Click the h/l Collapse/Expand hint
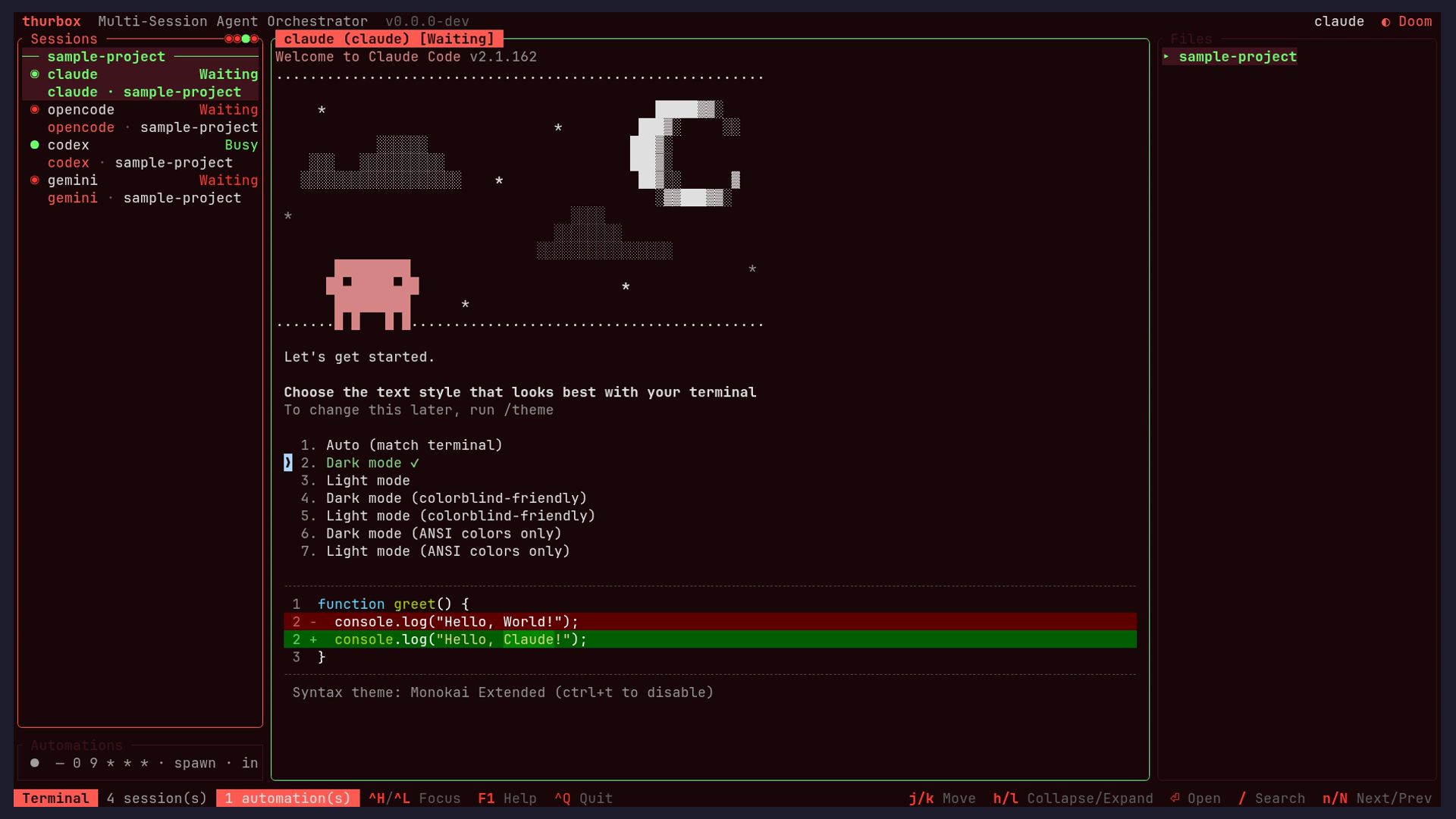1456x819 pixels. tap(1073, 799)
